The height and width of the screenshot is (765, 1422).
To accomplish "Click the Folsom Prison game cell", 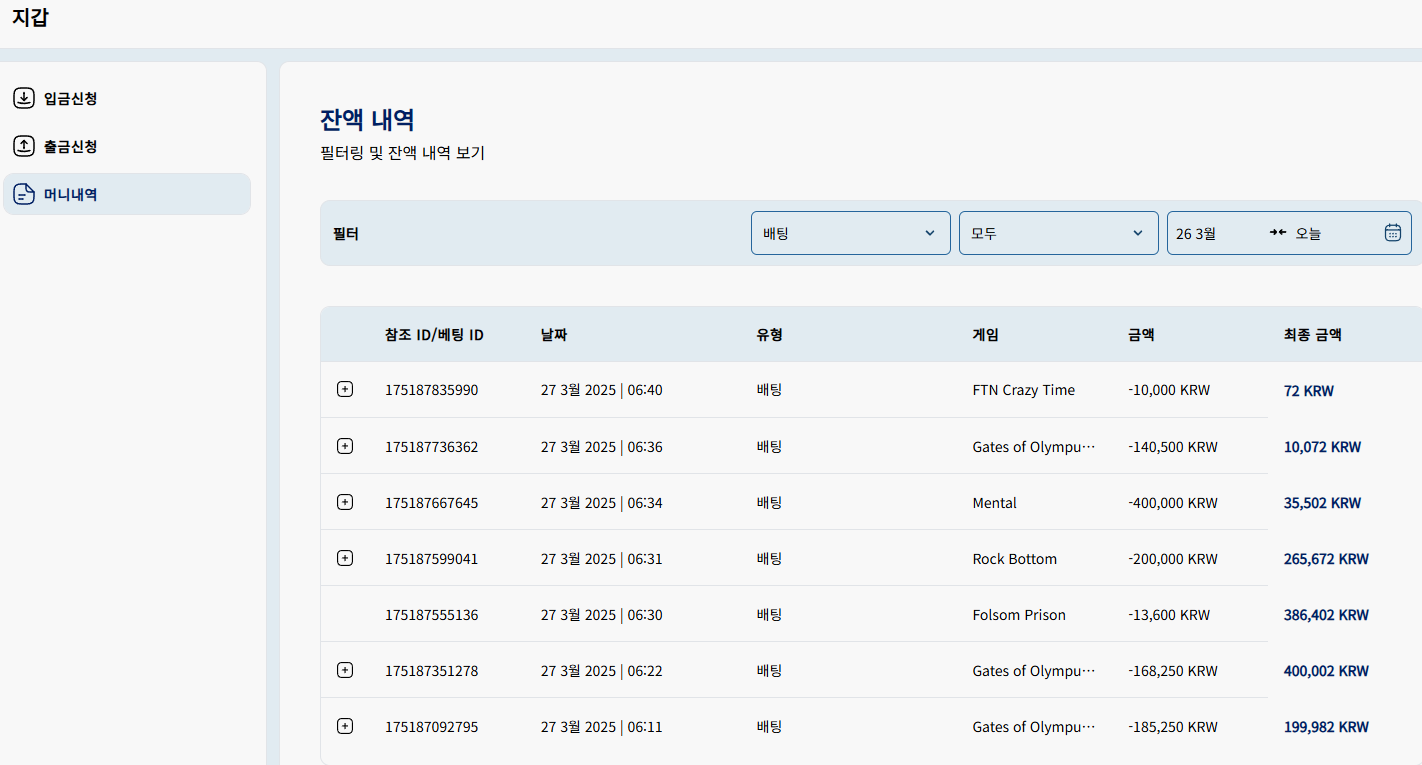I will pyautogui.click(x=1019, y=615).
